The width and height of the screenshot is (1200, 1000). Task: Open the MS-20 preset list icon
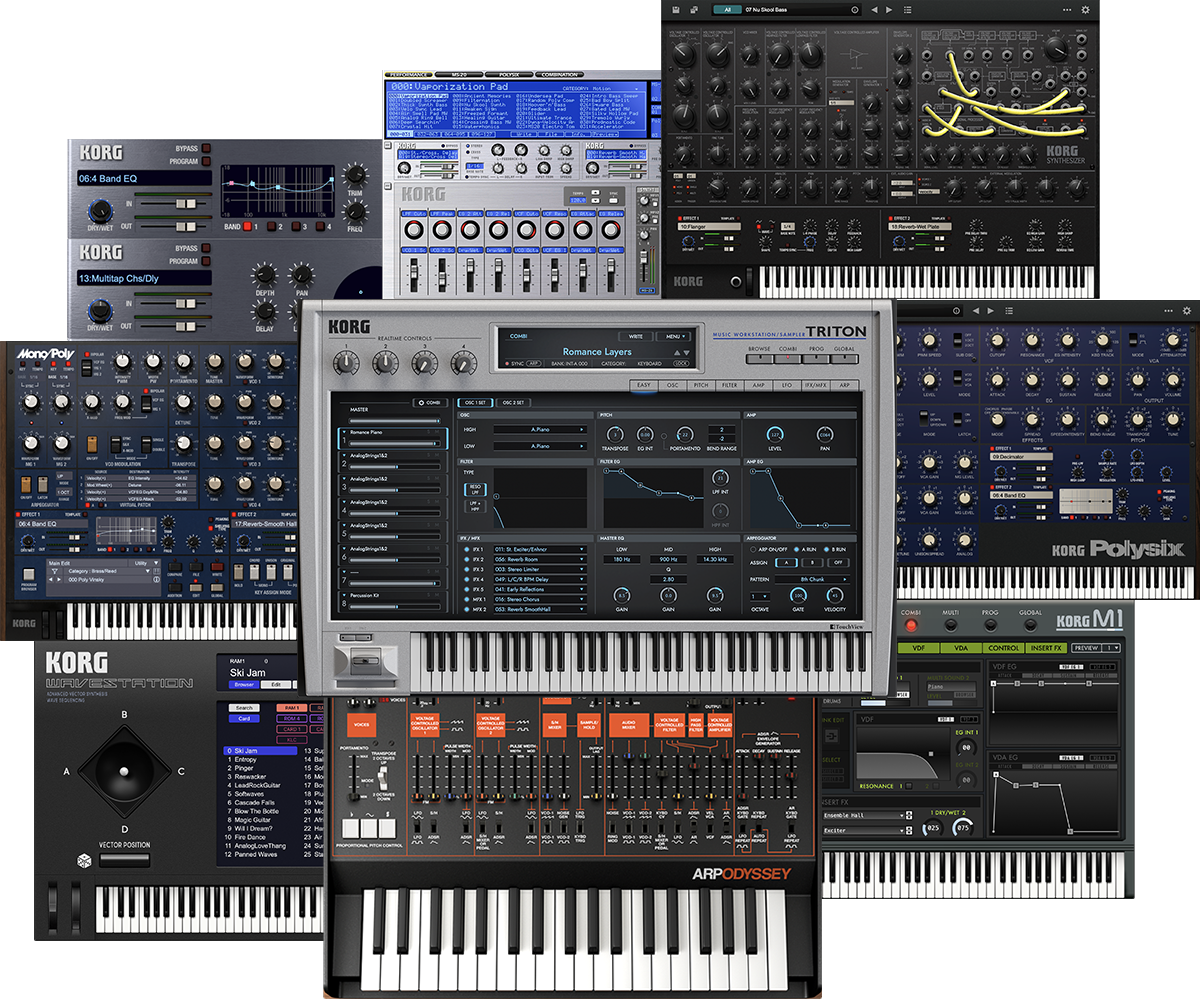[x=910, y=8]
